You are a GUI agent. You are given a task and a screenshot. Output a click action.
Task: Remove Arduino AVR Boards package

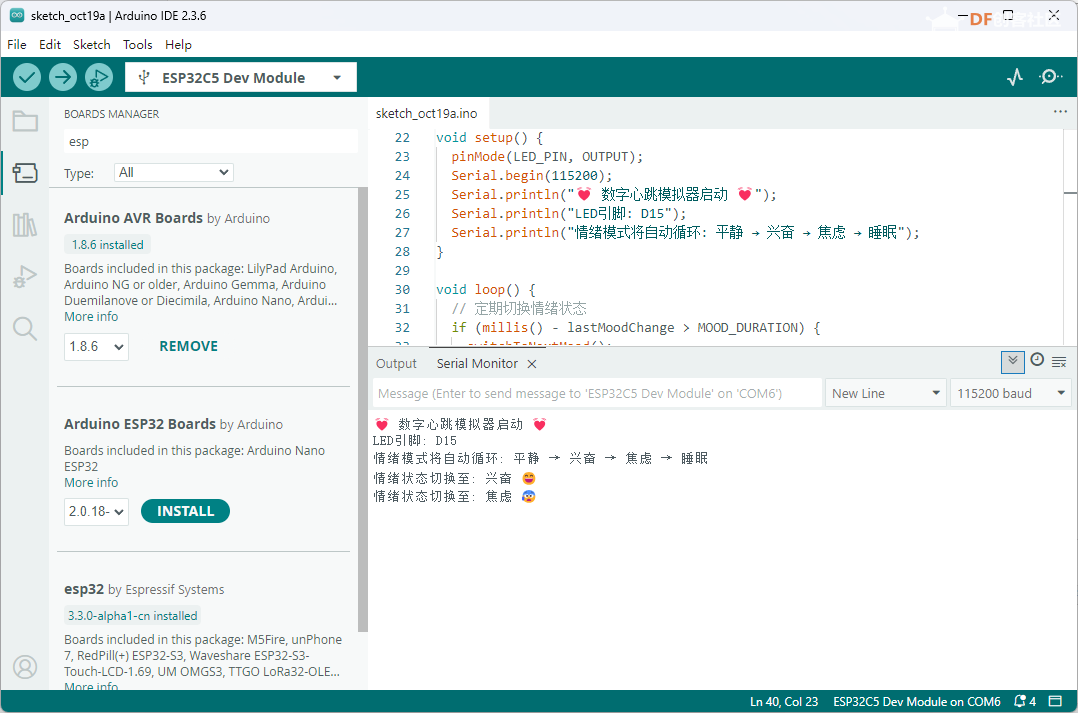coord(188,346)
